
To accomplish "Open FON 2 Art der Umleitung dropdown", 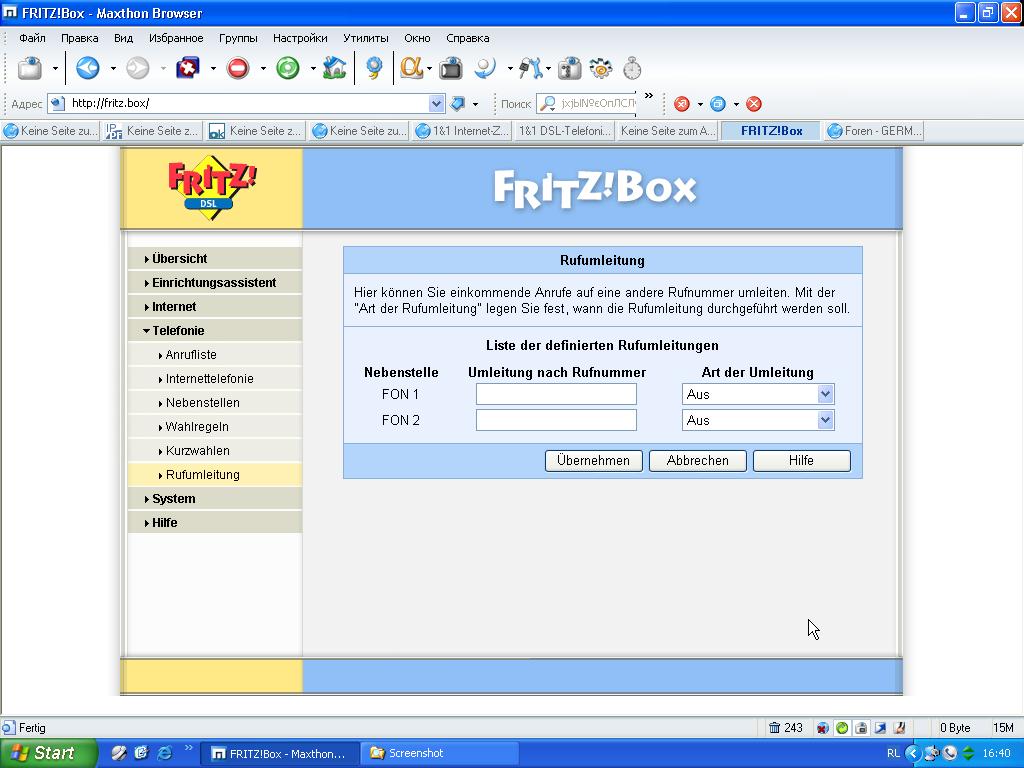I will coord(825,420).
